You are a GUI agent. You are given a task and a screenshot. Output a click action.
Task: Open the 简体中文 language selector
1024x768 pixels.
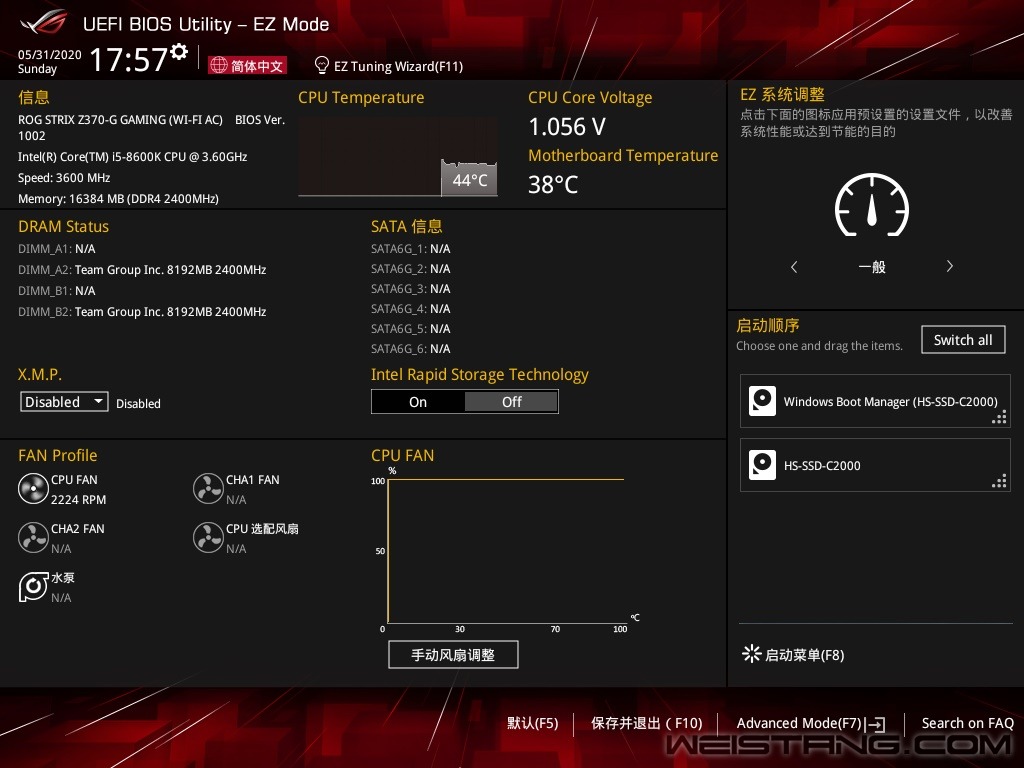tap(247, 66)
